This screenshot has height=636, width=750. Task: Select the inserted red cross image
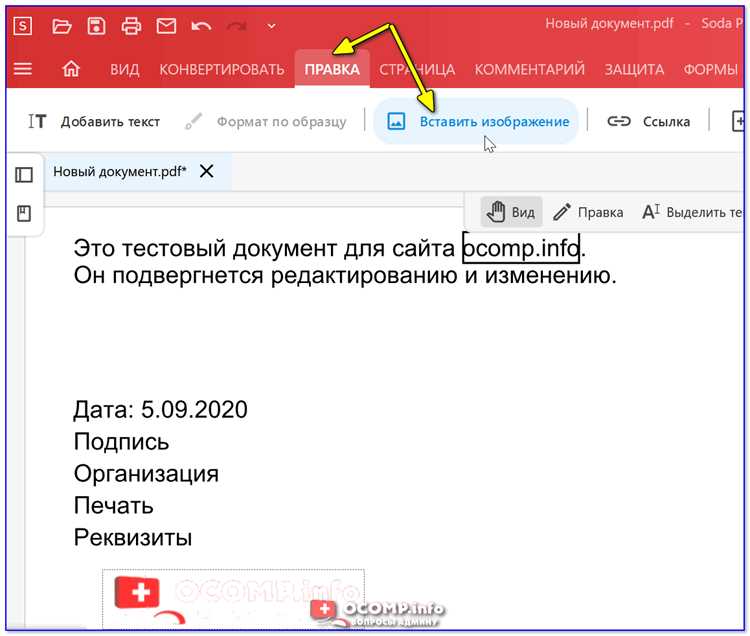(x=233, y=599)
